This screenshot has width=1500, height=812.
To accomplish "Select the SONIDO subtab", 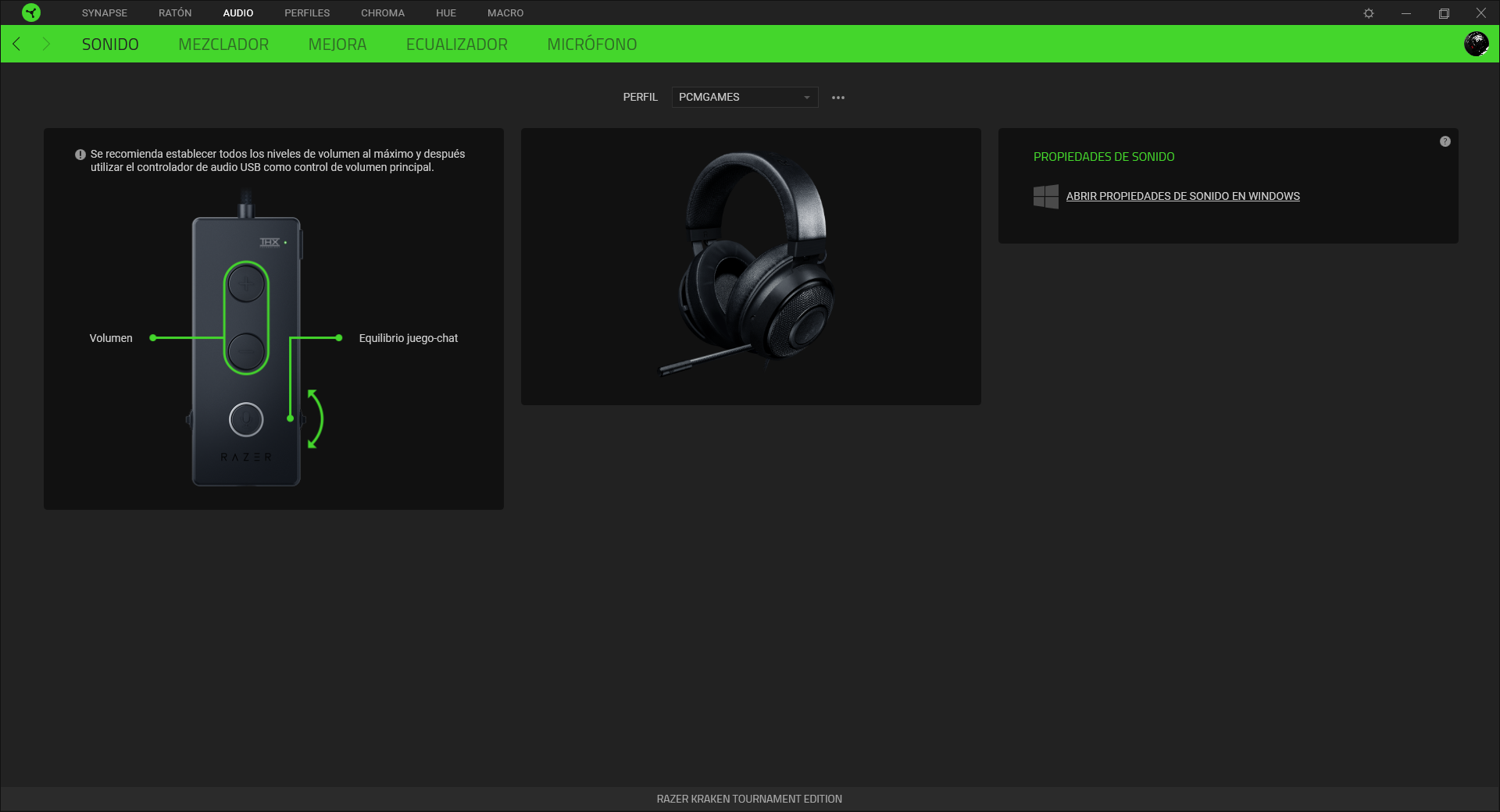I will tap(110, 45).
